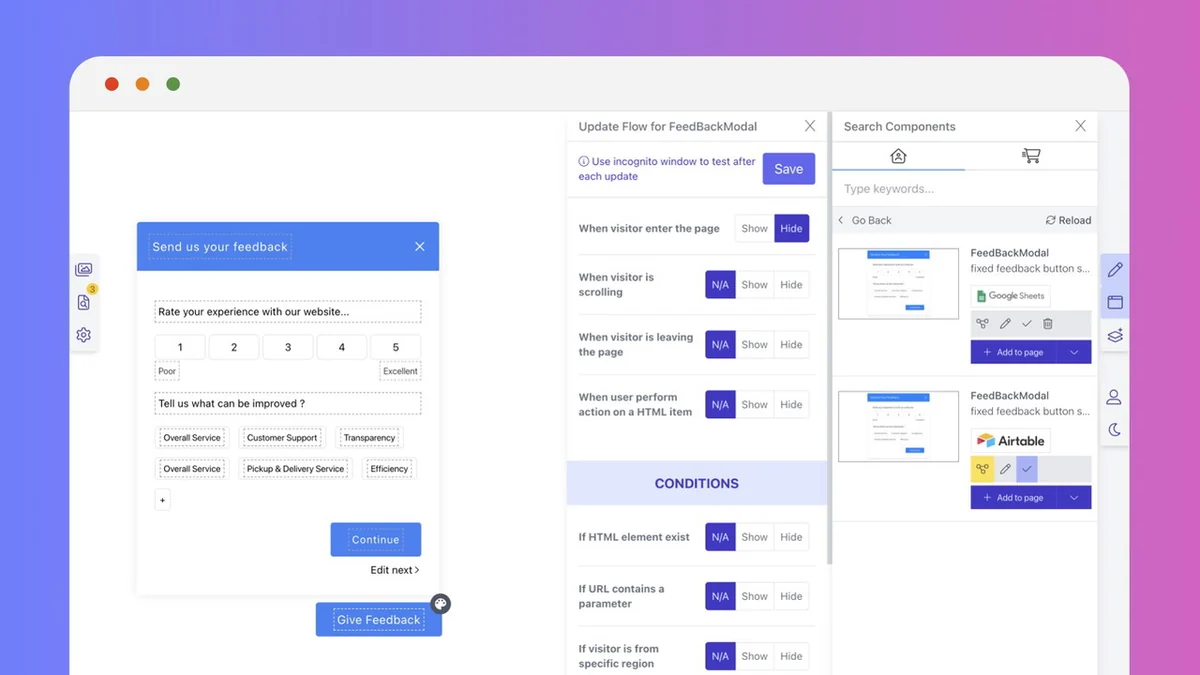Click the yellow flow icon for Airtable component
1200x675 pixels.
tap(982, 469)
